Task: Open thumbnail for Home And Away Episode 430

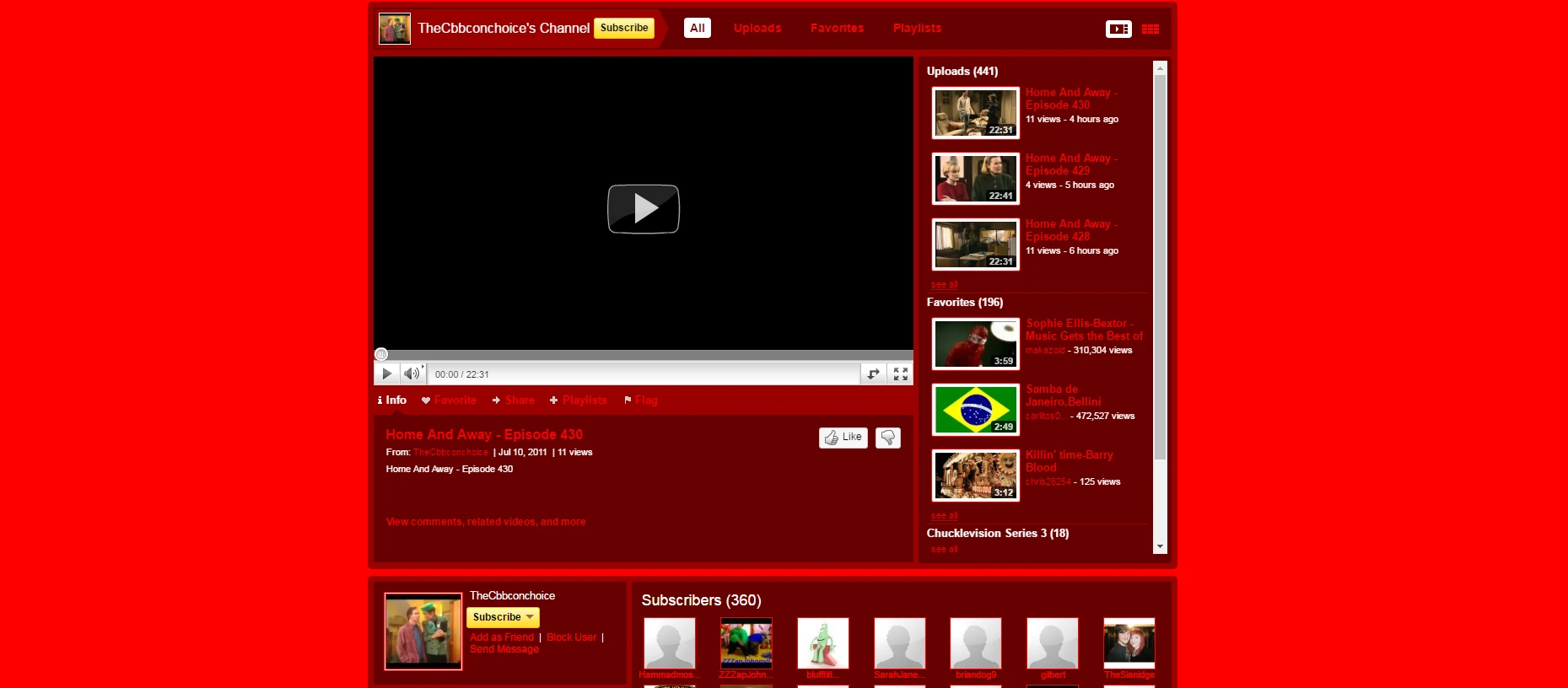Action: 976,113
